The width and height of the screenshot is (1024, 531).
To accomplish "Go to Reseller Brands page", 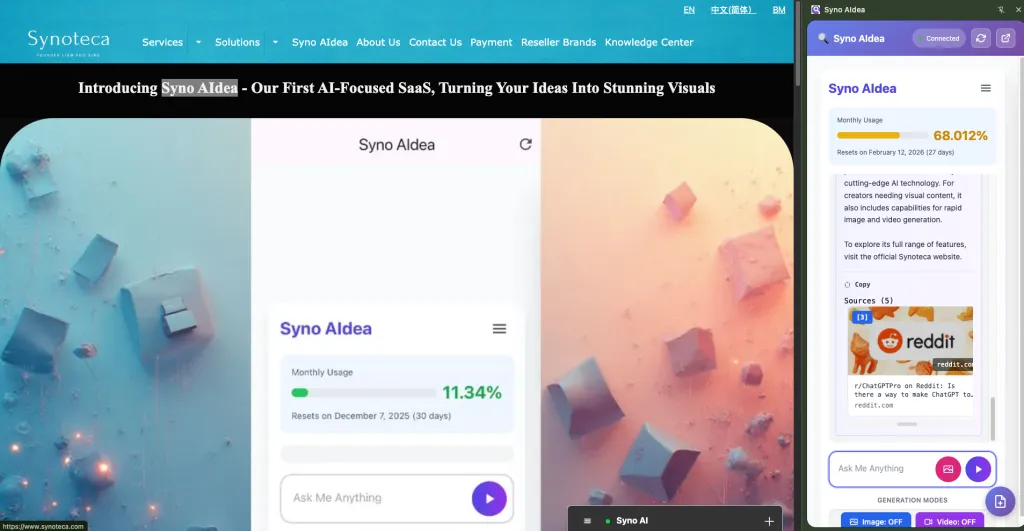I will [558, 42].
